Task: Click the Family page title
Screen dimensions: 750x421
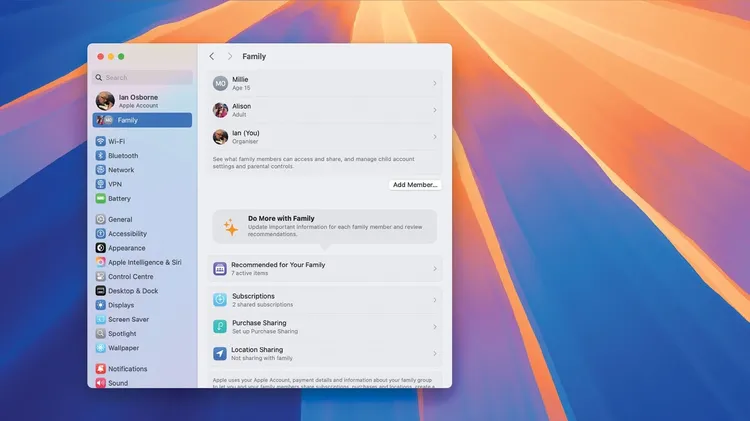Action: click(x=254, y=56)
